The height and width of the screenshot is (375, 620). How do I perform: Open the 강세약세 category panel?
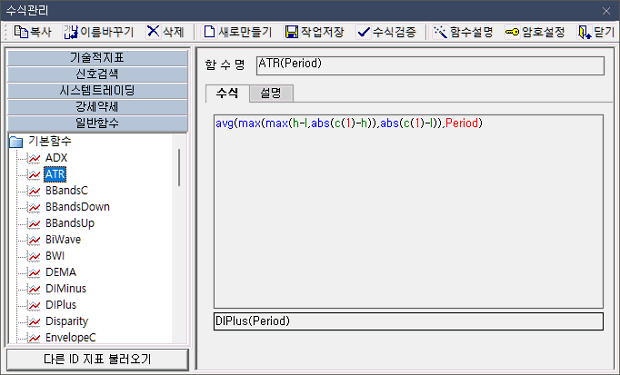click(x=97, y=107)
